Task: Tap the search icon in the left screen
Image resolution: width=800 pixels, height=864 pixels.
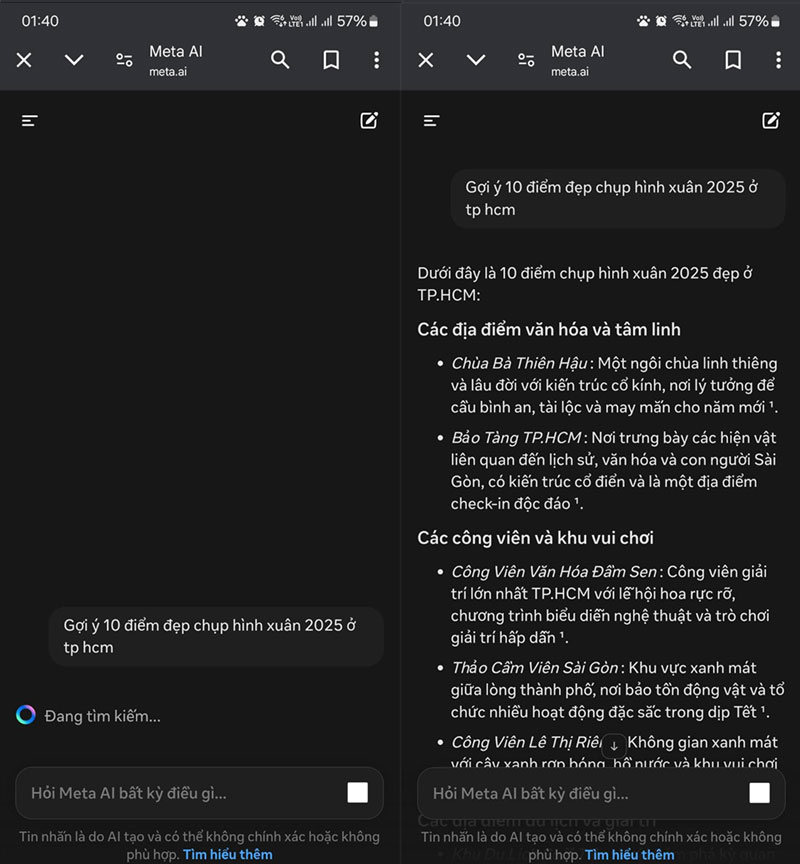Action: pyautogui.click(x=280, y=60)
